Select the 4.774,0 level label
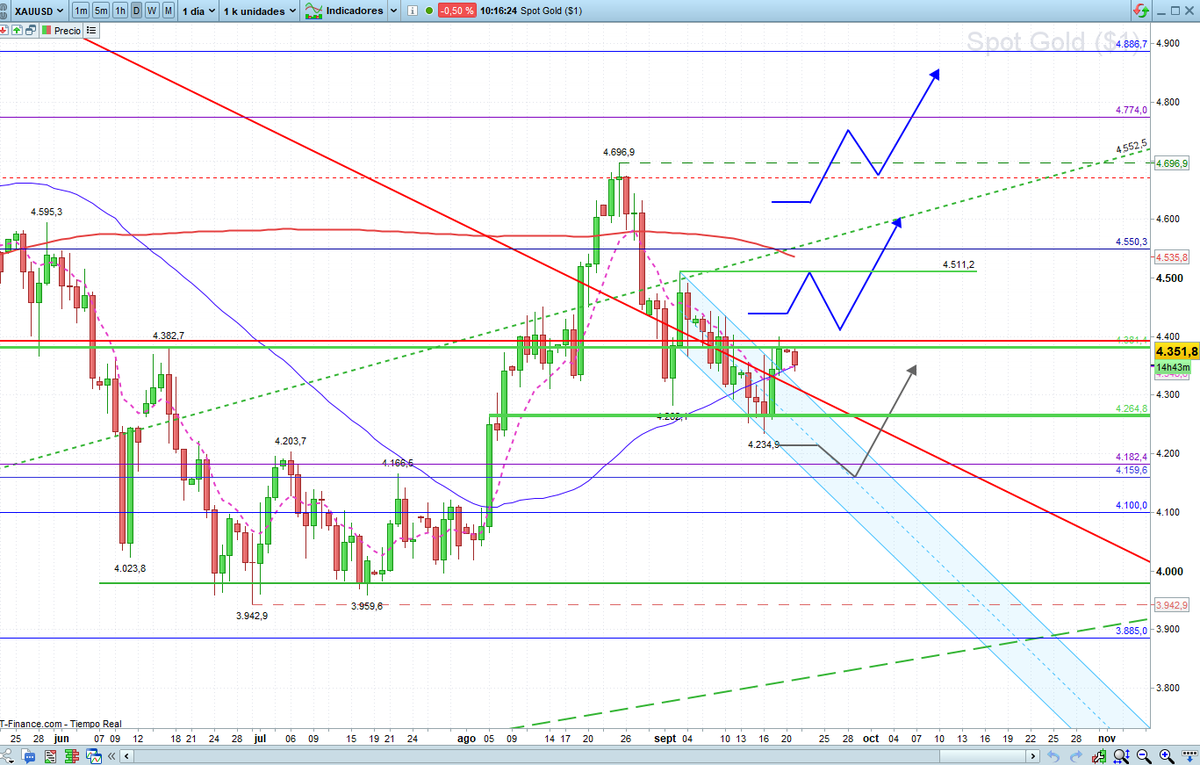Image resolution: width=1200 pixels, height=765 pixels. (1130, 111)
